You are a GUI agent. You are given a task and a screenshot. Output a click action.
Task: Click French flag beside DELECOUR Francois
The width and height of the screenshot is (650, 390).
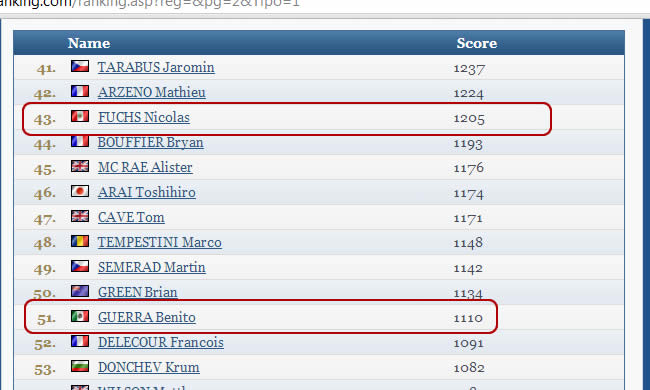coord(80,341)
